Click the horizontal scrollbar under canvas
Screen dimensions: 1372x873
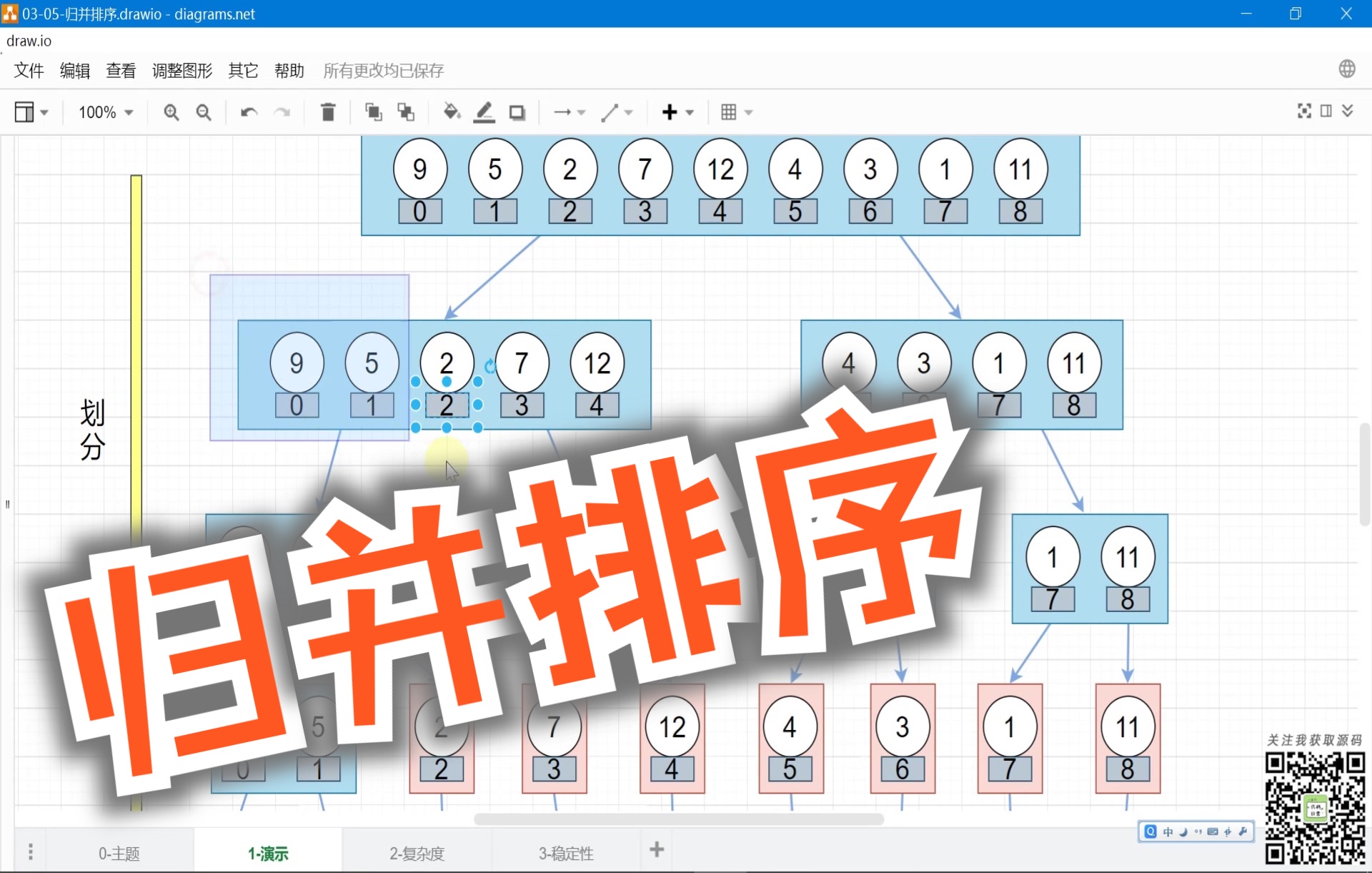[679, 819]
